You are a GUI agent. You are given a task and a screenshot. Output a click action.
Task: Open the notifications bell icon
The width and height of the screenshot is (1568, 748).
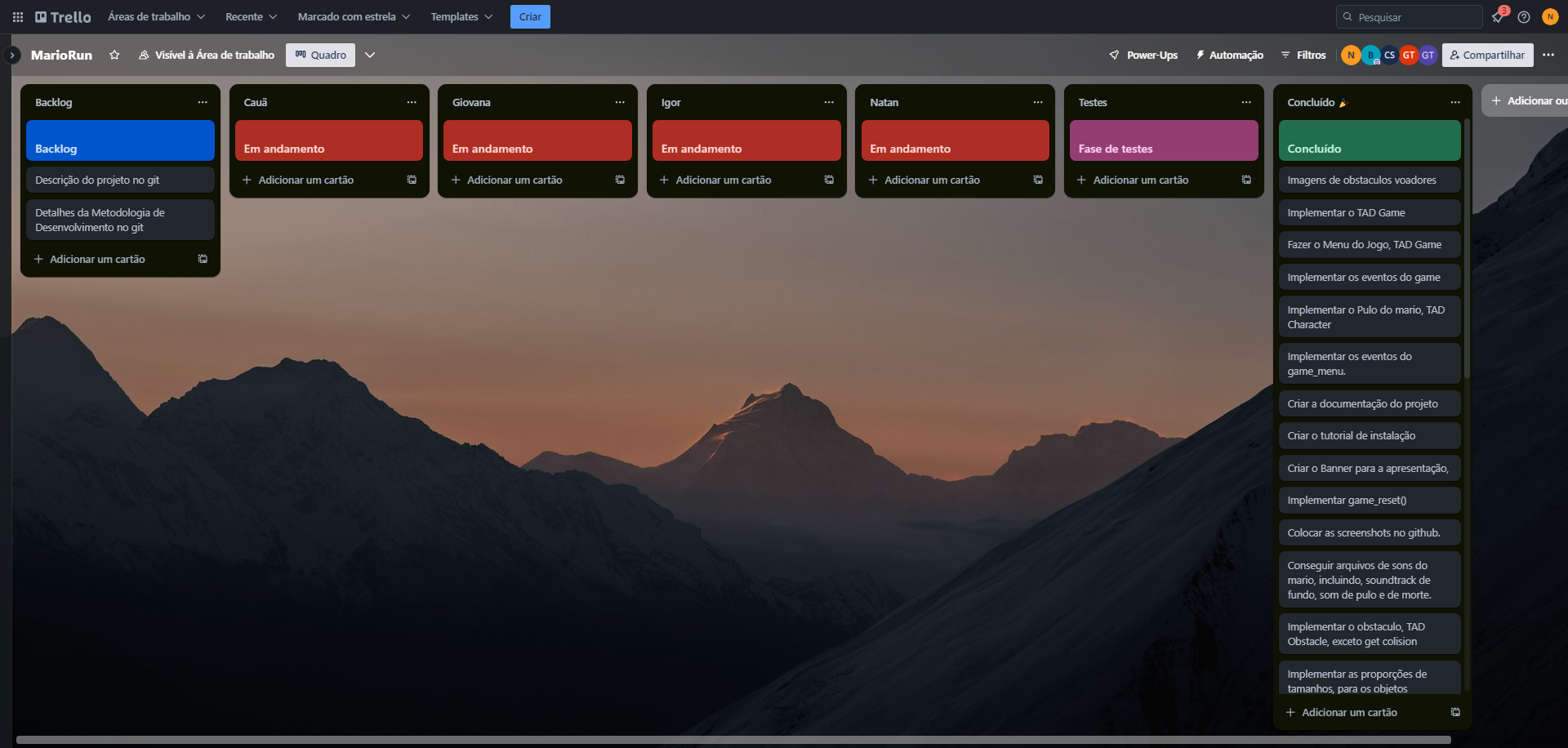(x=1498, y=17)
